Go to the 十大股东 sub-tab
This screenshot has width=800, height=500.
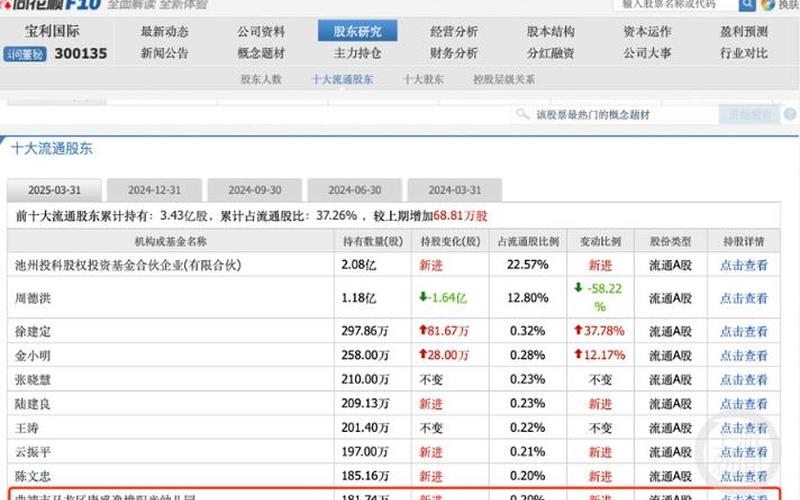423,80
